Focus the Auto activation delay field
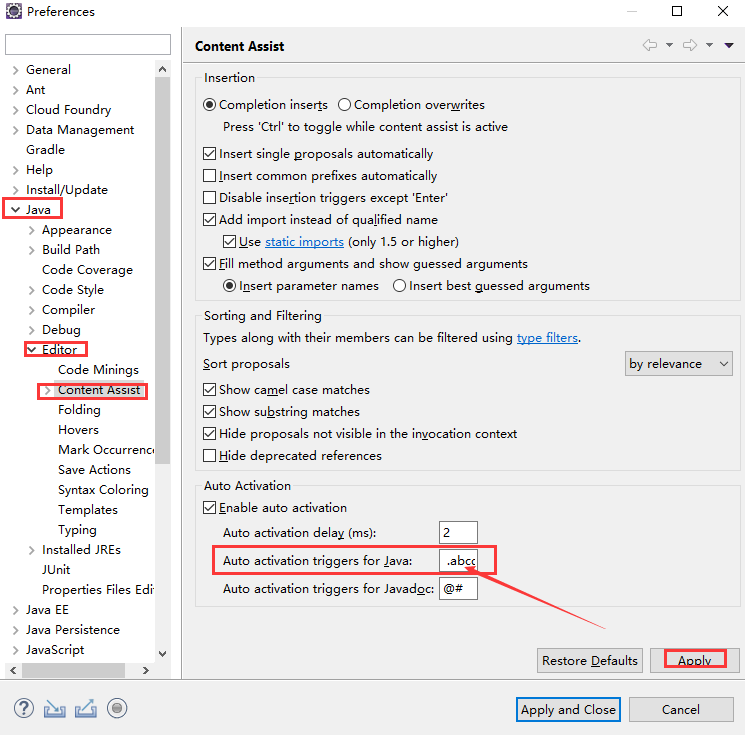Image resolution: width=745 pixels, height=735 pixels. click(x=458, y=533)
